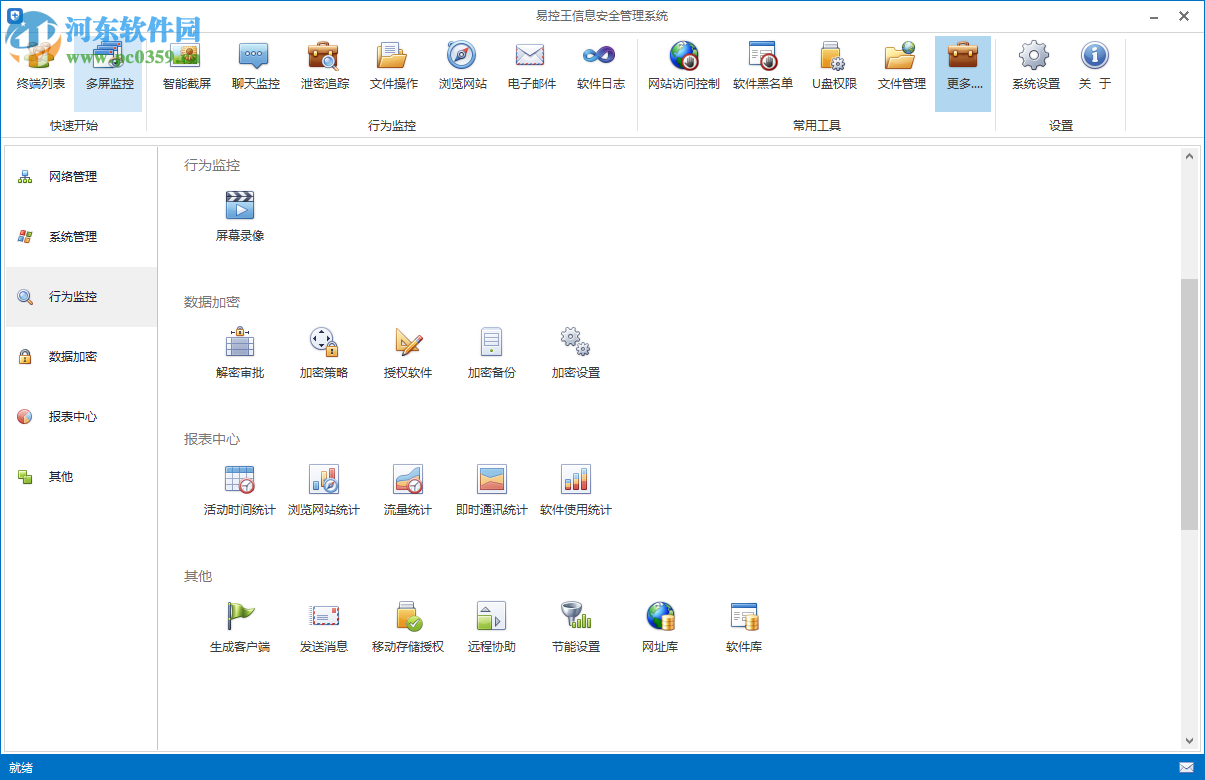Open 网站访问控制 website access control
This screenshot has width=1205, height=780.
click(x=684, y=65)
